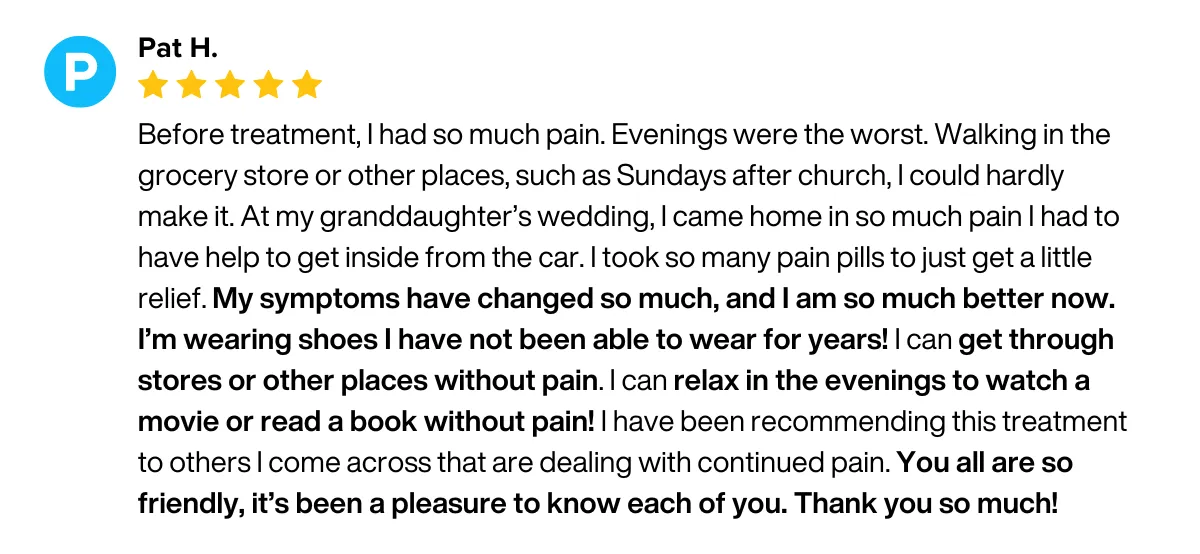
Task: Select the first rating star
Action: coord(153,85)
